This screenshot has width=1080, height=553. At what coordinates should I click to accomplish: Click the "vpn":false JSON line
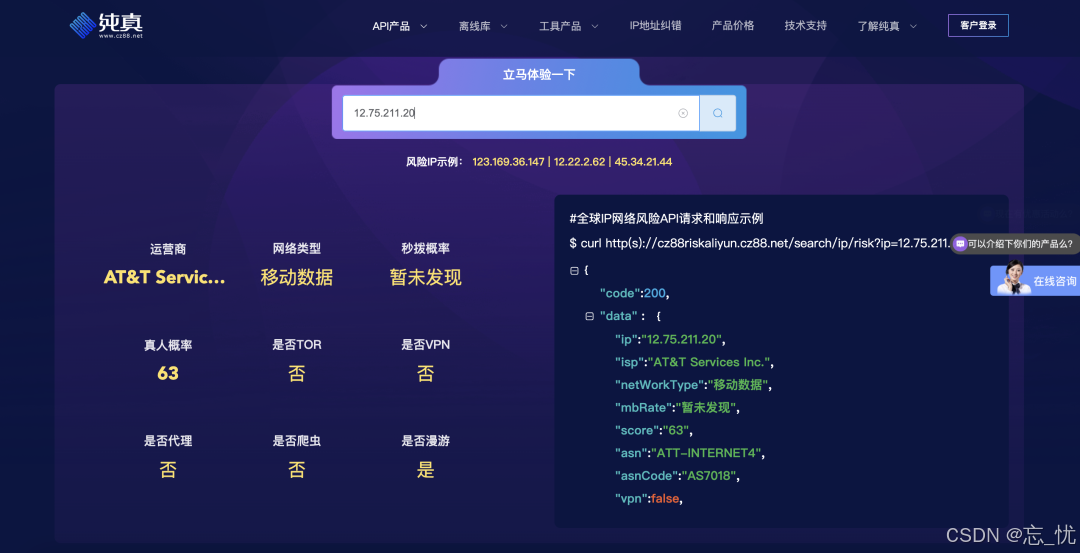[651, 499]
